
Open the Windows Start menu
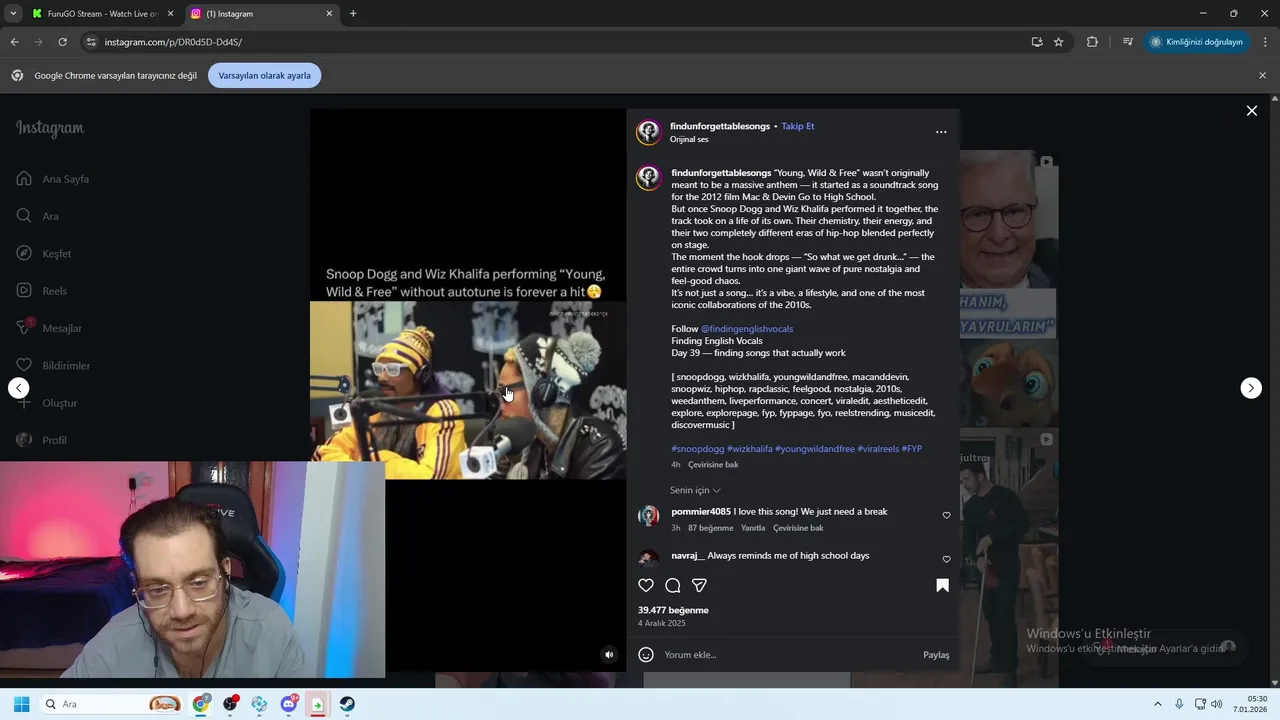(22, 704)
